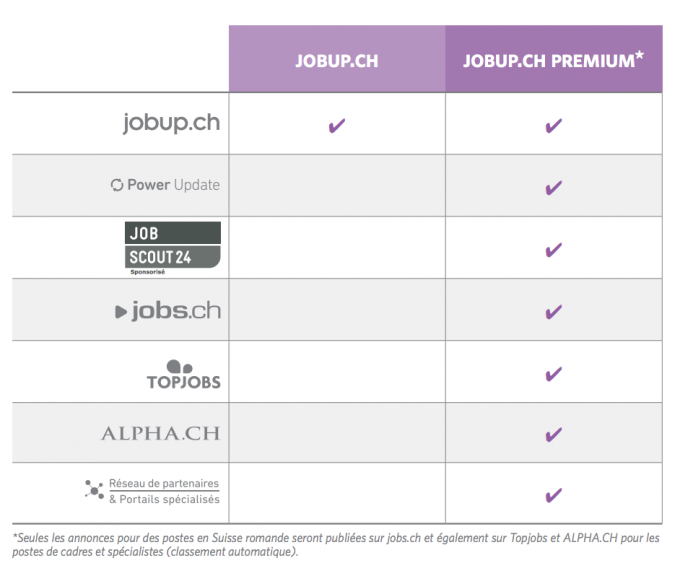
Task: Click the partner network nodes icon
Action: (94, 491)
